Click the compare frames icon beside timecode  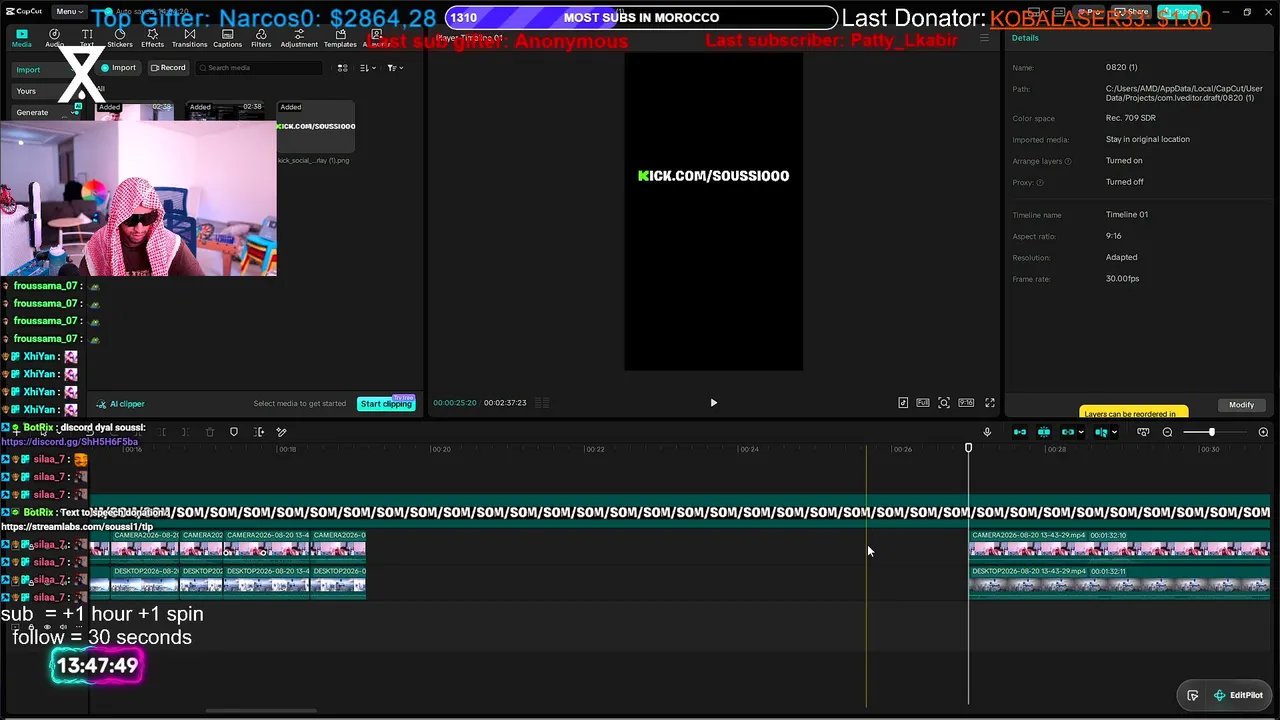tap(541, 403)
